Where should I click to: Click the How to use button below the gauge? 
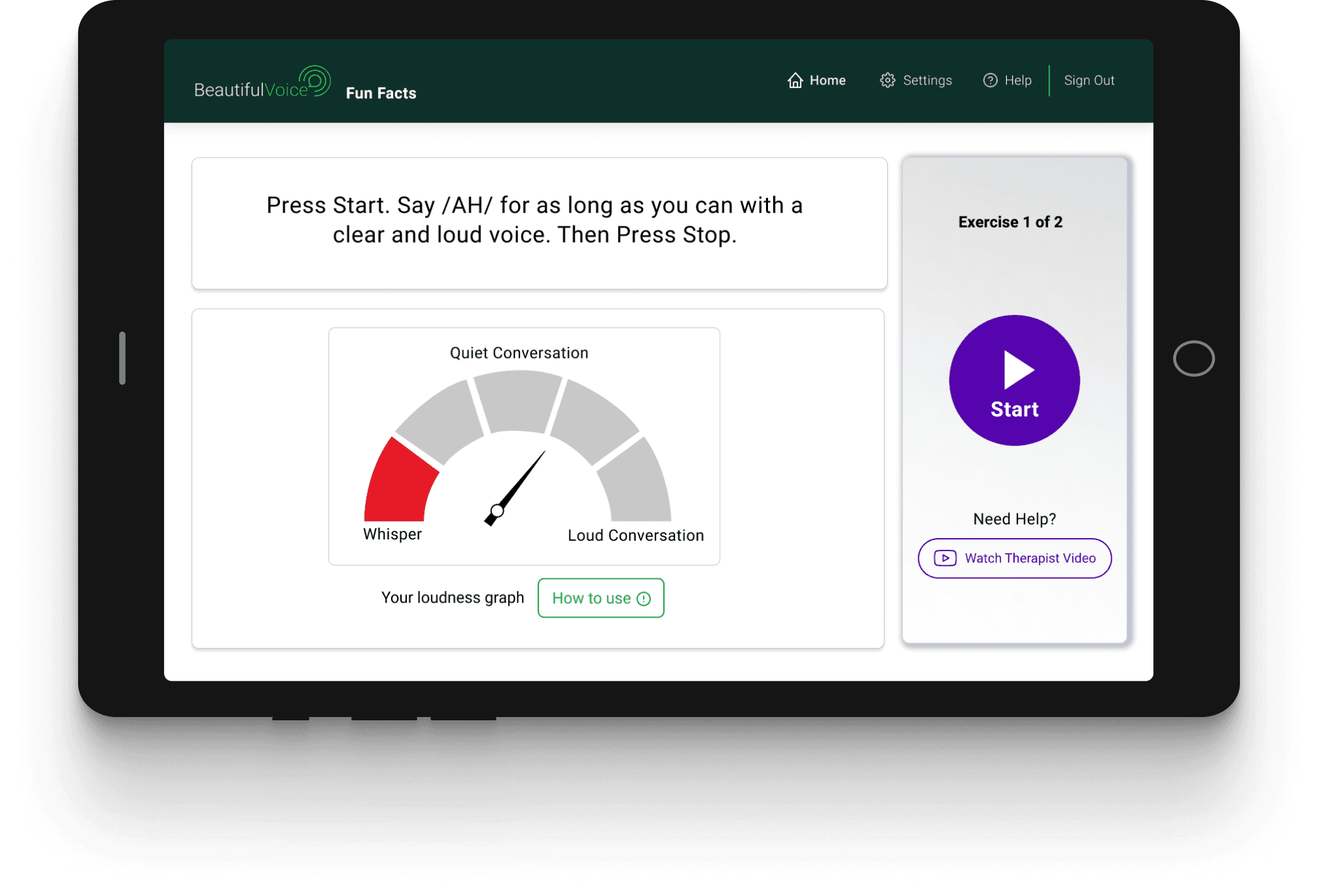click(600, 598)
